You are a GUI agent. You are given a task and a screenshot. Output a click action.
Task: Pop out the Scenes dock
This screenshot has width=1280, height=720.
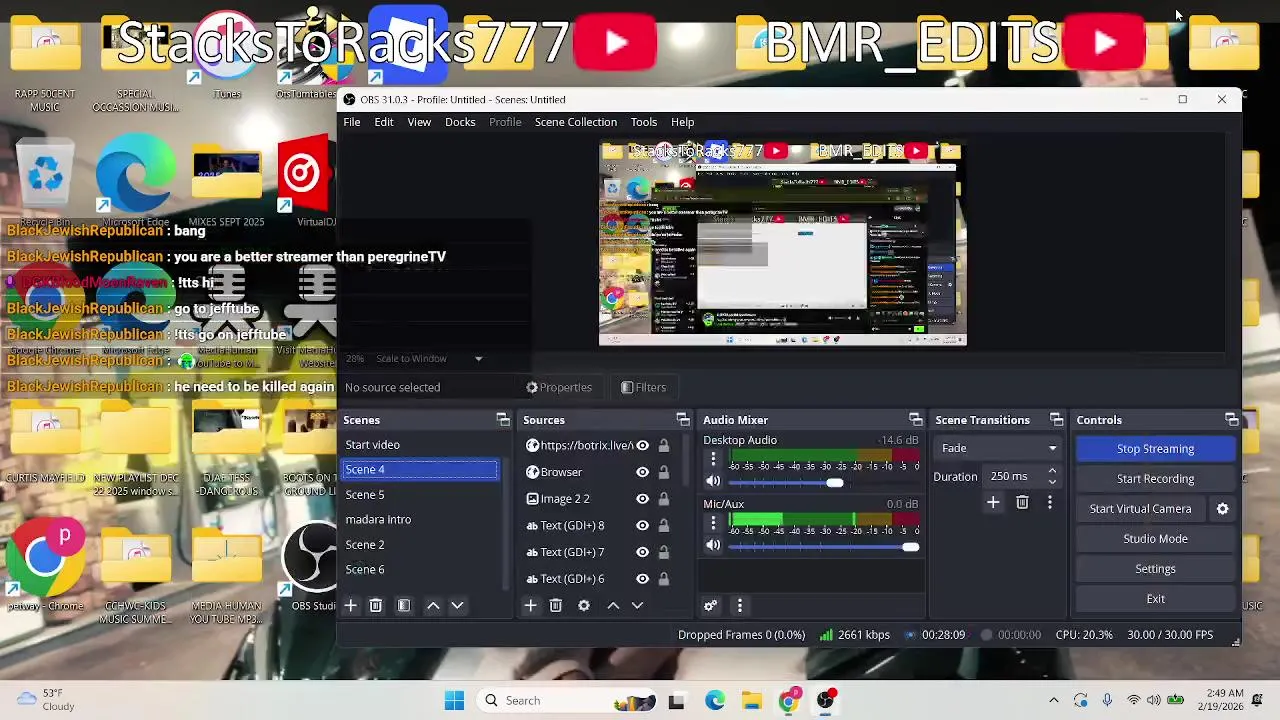point(503,420)
